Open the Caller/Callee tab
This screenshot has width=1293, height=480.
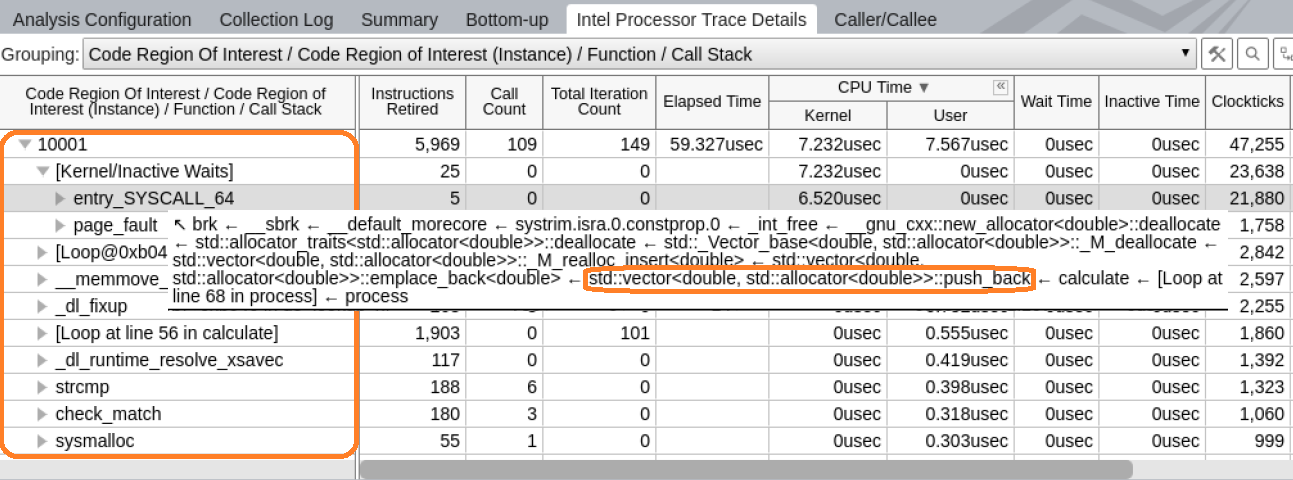884,20
